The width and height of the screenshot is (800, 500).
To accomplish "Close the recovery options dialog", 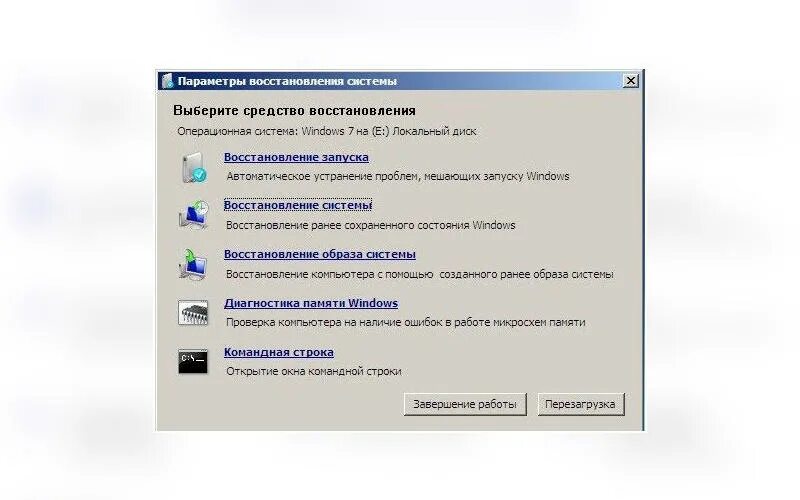I will coord(631,81).
